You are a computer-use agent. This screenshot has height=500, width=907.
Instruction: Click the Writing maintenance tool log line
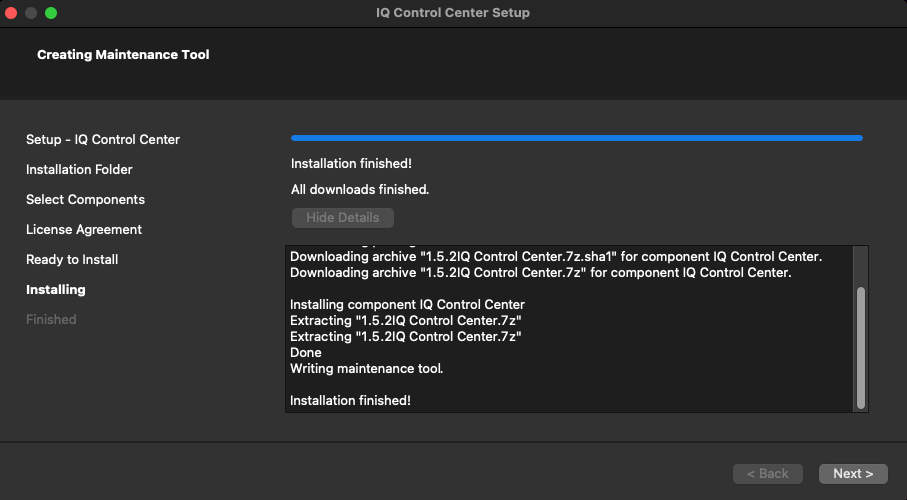[x=366, y=369]
